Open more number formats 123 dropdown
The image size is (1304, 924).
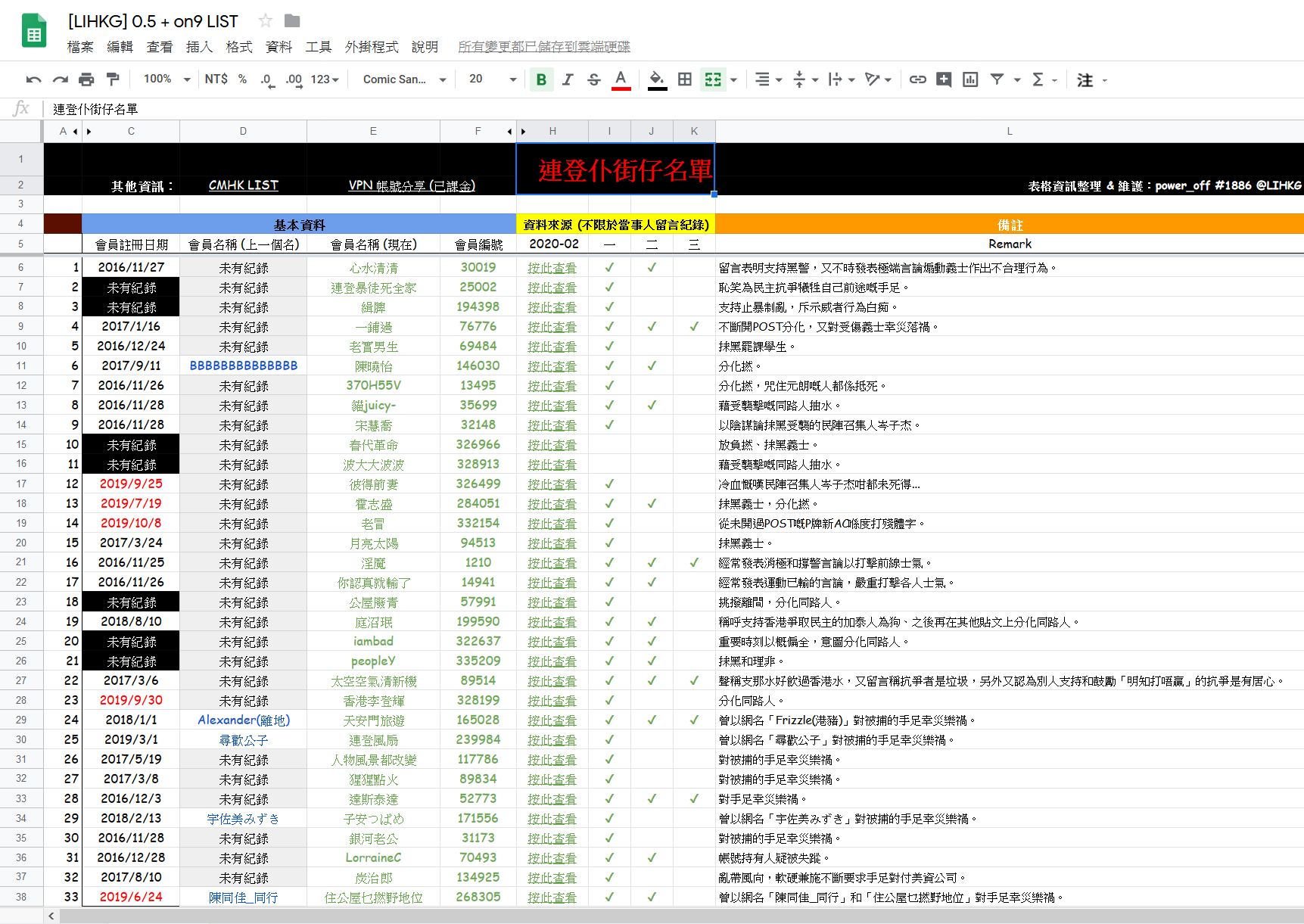tap(325, 79)
